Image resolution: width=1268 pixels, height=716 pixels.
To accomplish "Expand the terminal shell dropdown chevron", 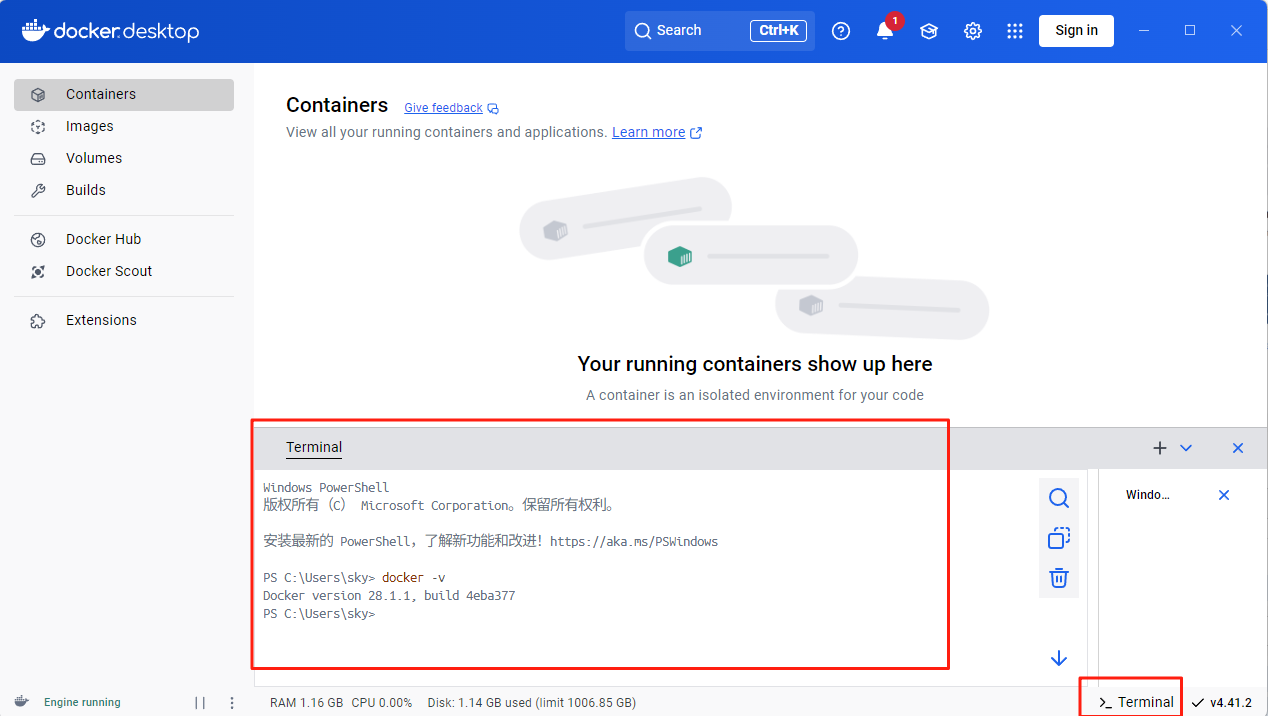I will point(1186,448).
